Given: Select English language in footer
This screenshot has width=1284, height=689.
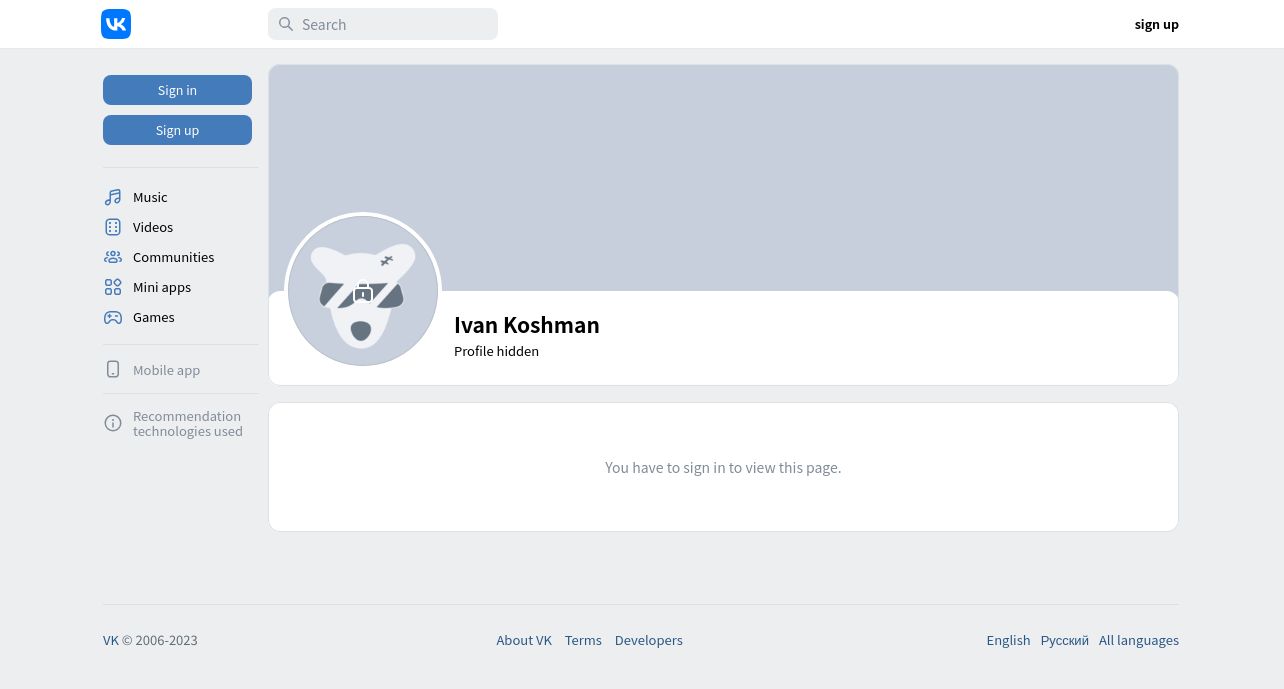Looking at the screenshot, I should [1008, 640].
